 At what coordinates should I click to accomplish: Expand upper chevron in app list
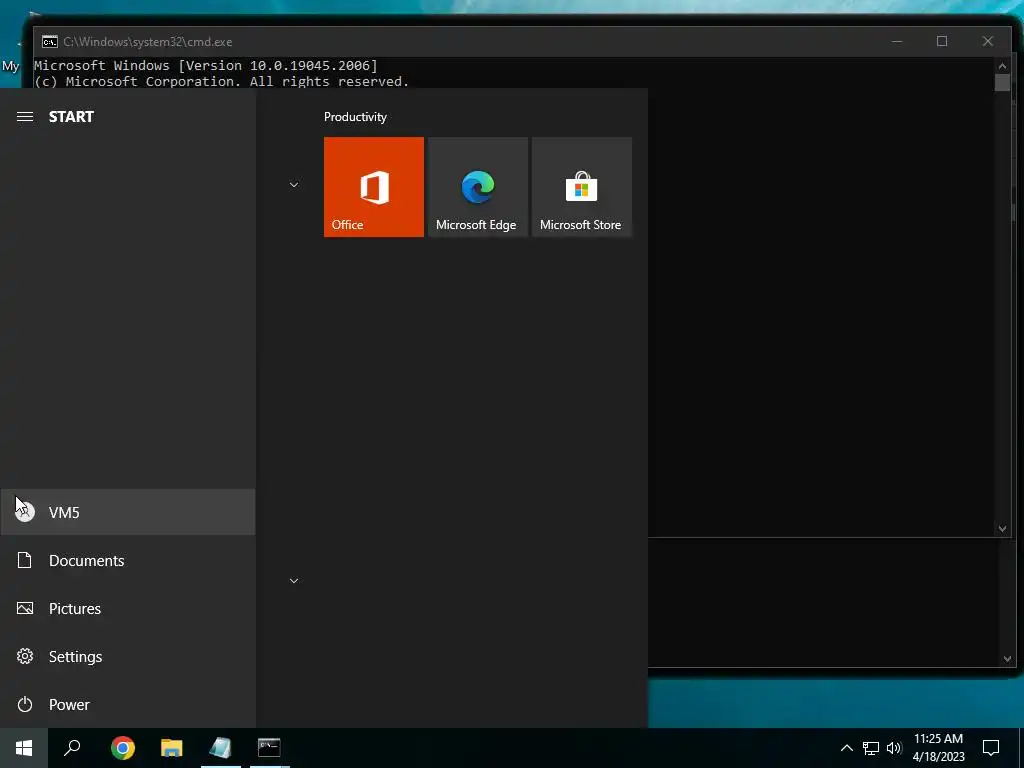point(294,185)
